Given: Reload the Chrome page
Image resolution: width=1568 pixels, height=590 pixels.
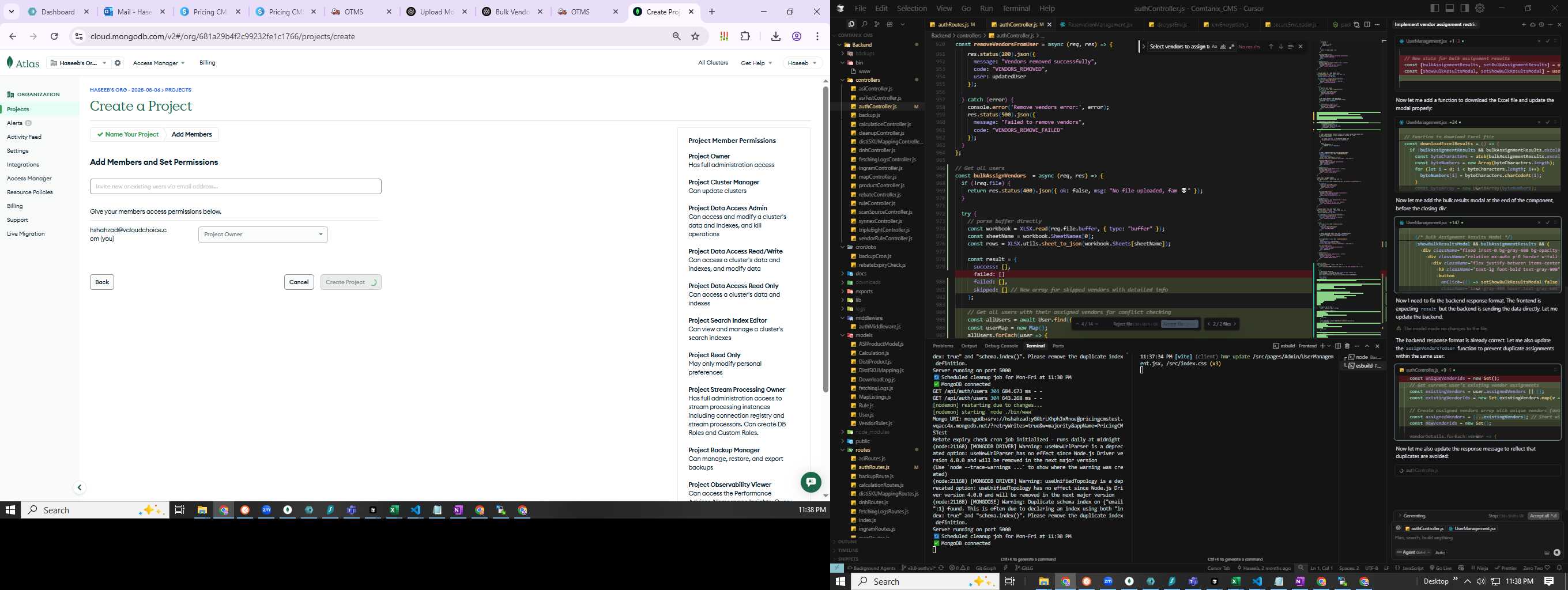Looking at the screenshot, I should pyautogui.click(x=54, y=36).
